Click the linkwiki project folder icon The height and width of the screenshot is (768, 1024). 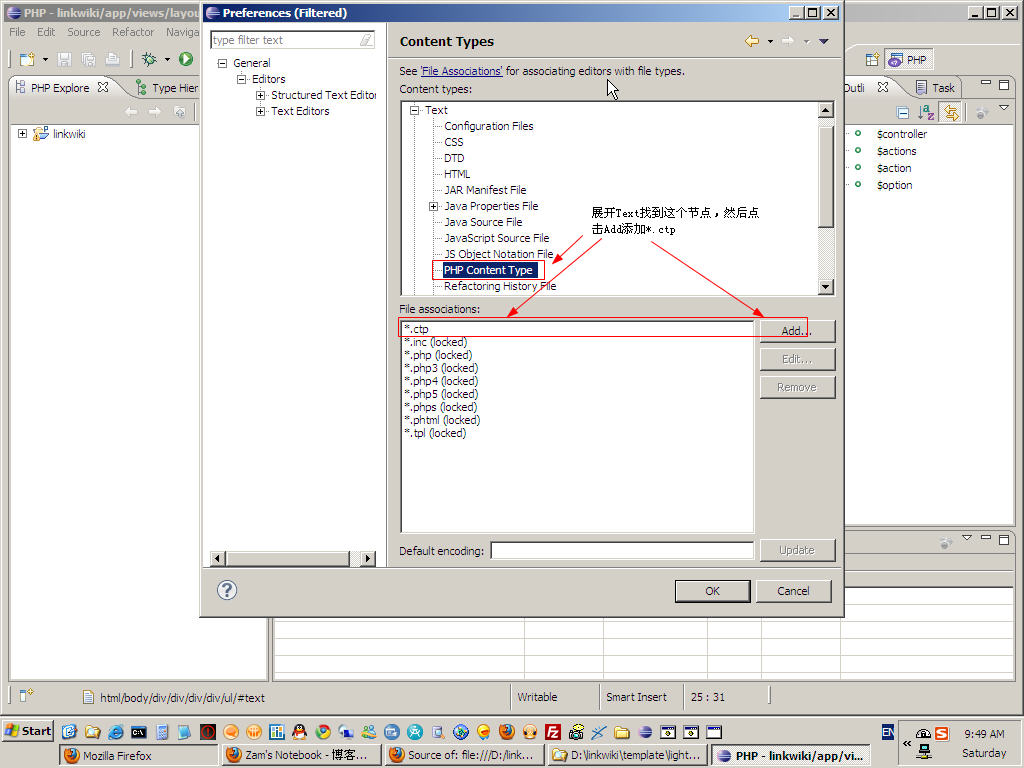tap(40, 134)
